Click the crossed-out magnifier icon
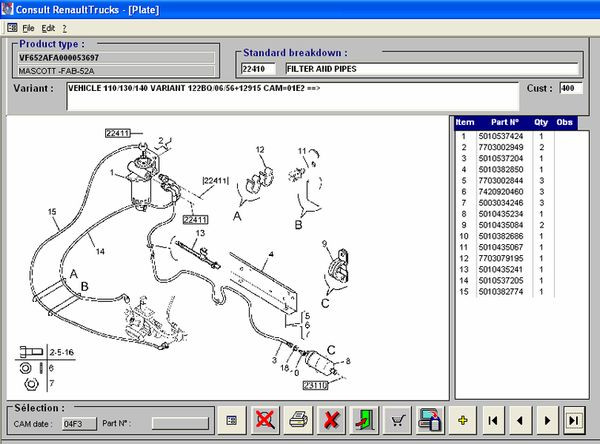This screenshot has width=600, height=444. [264, 420]
